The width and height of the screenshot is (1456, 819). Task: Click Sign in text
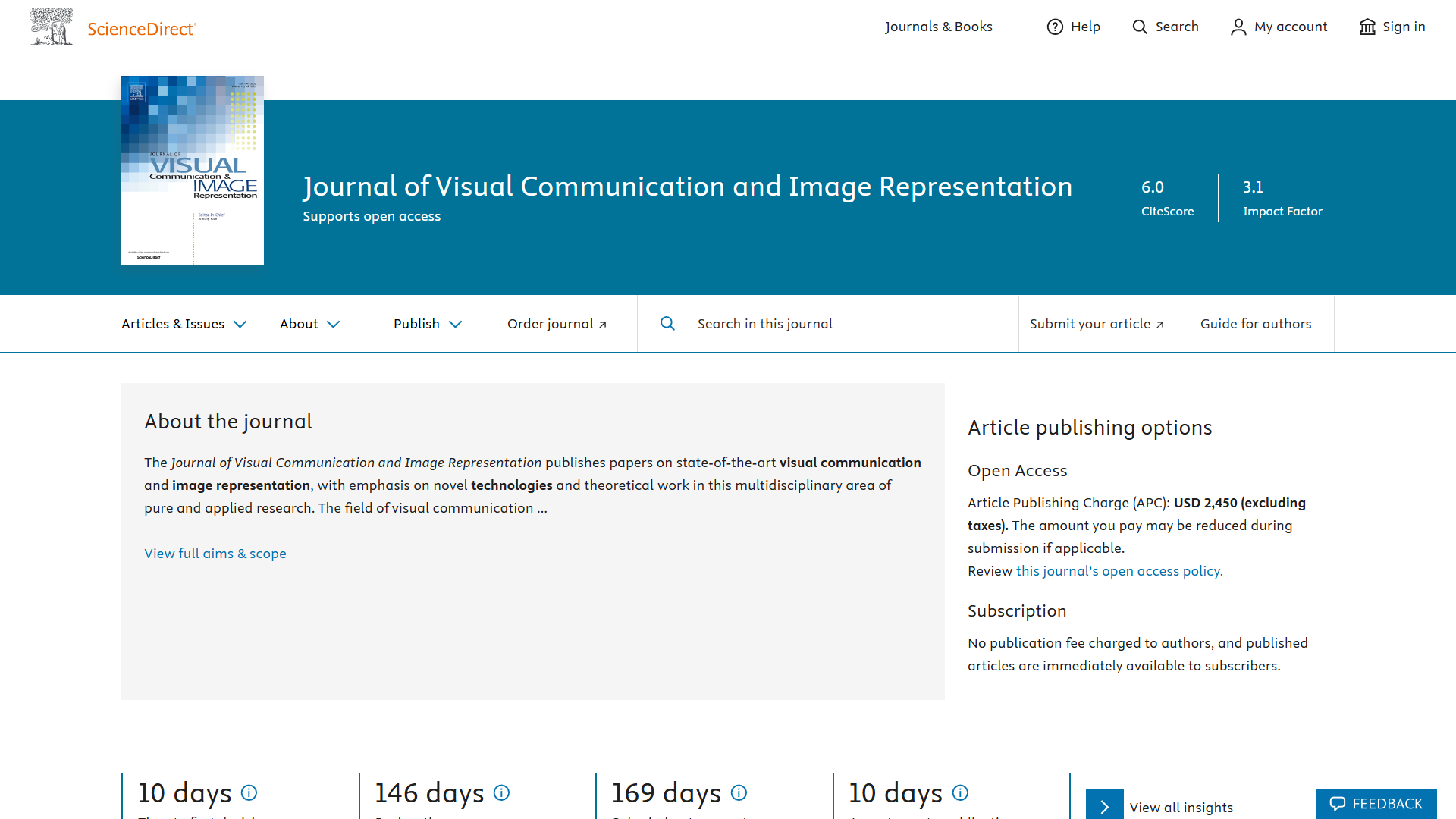1404,27
